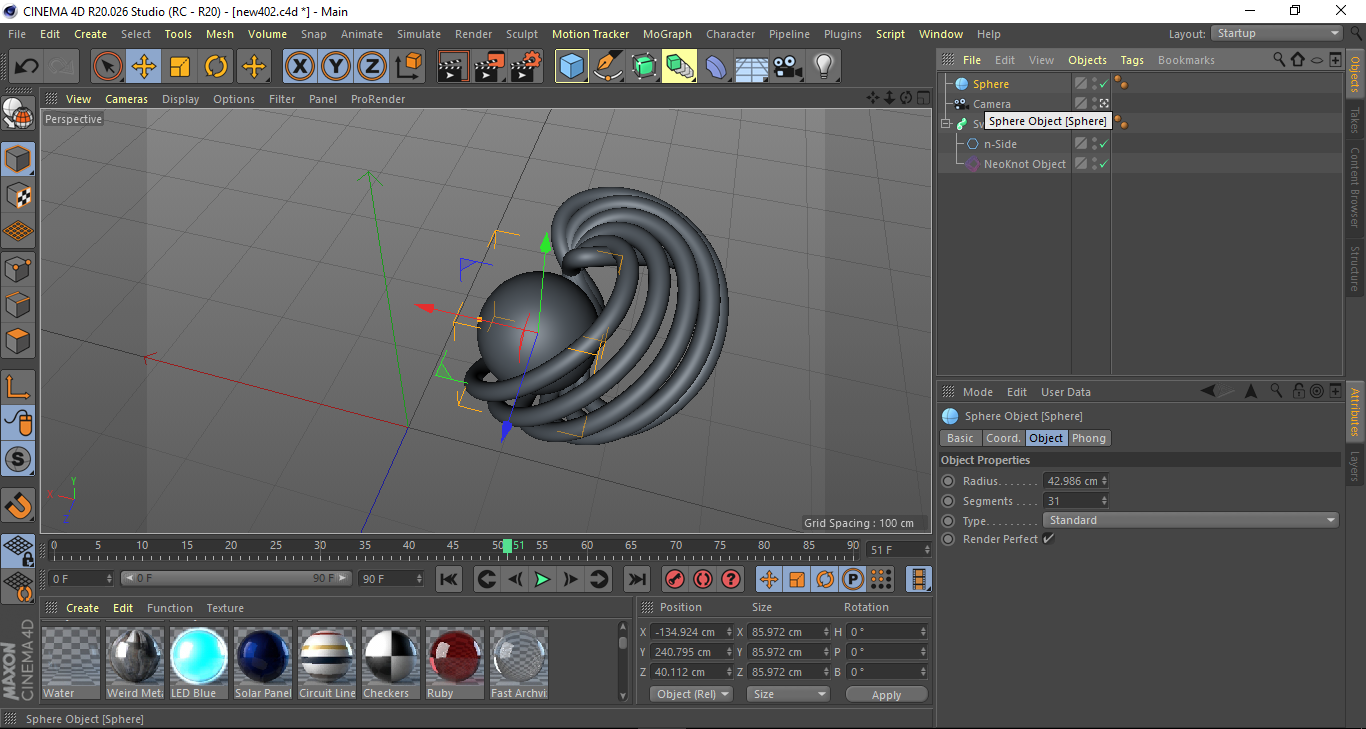Toggle Position key recording
This screenshot has width=1366, height=729.
point(769,579)
